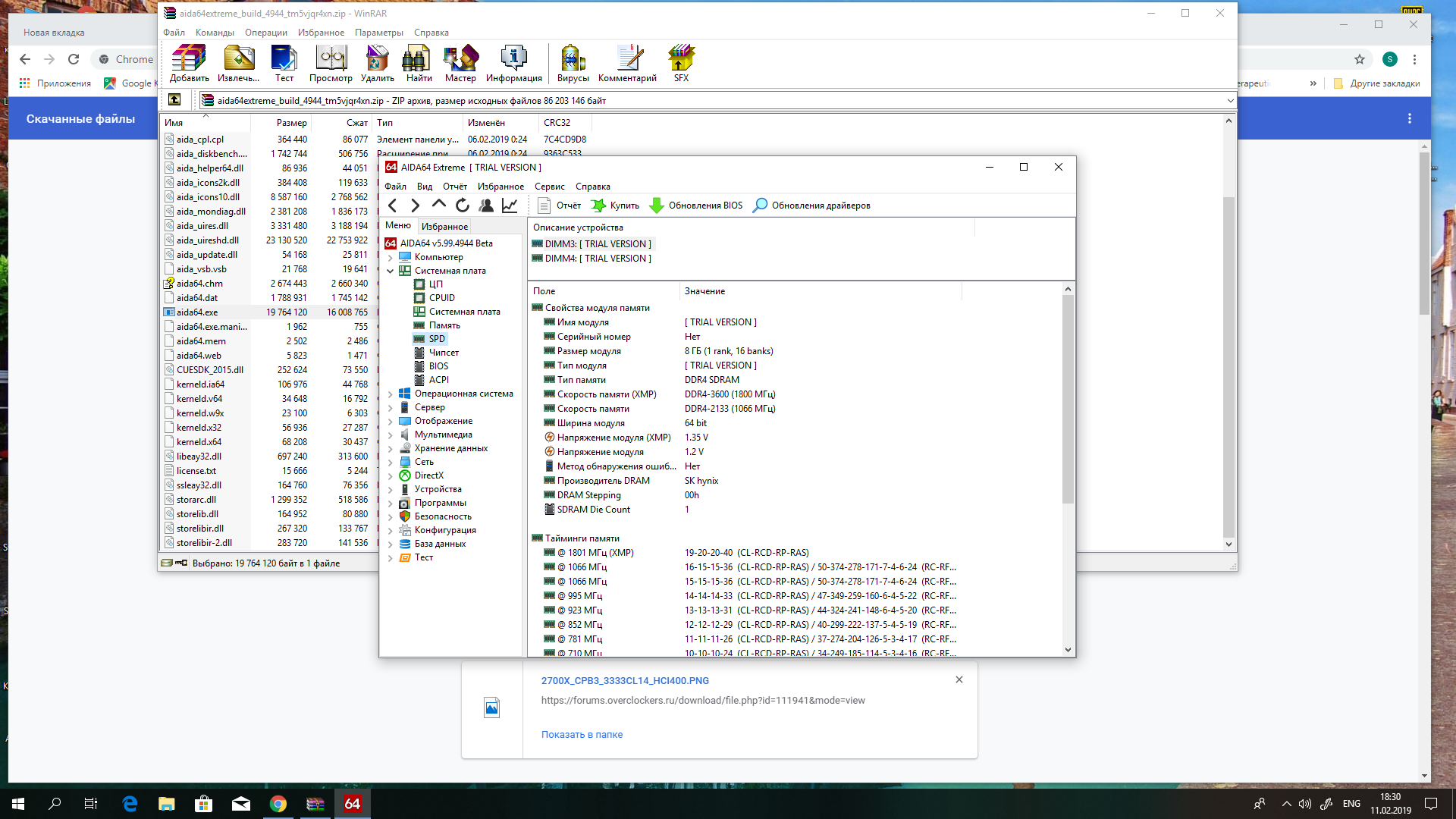The image size is (1456, 819).
Task: Click the Отчёт report toolbar icon
Action: [544, 206]
